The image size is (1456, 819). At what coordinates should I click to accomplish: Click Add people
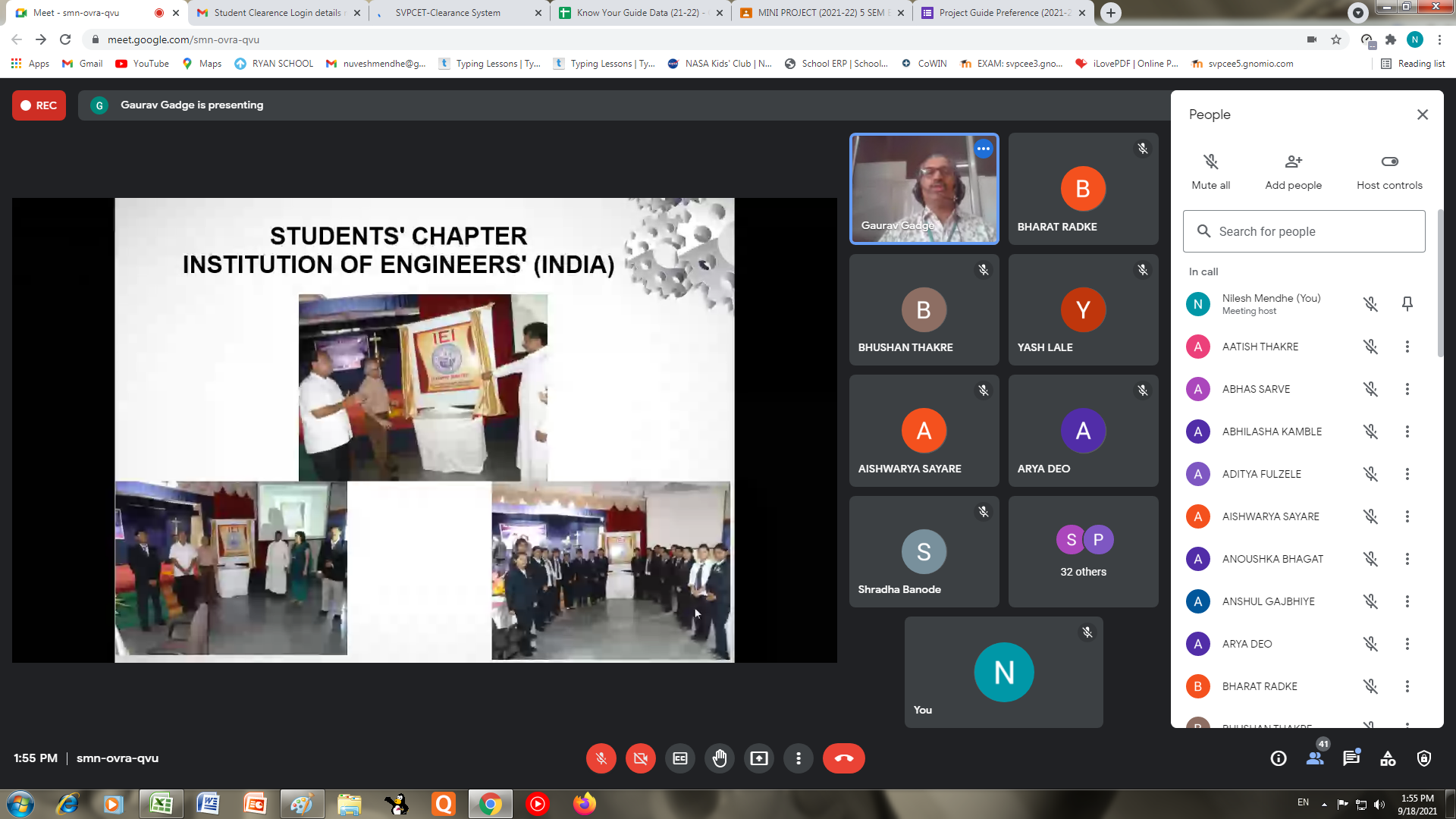[1293, 171]
